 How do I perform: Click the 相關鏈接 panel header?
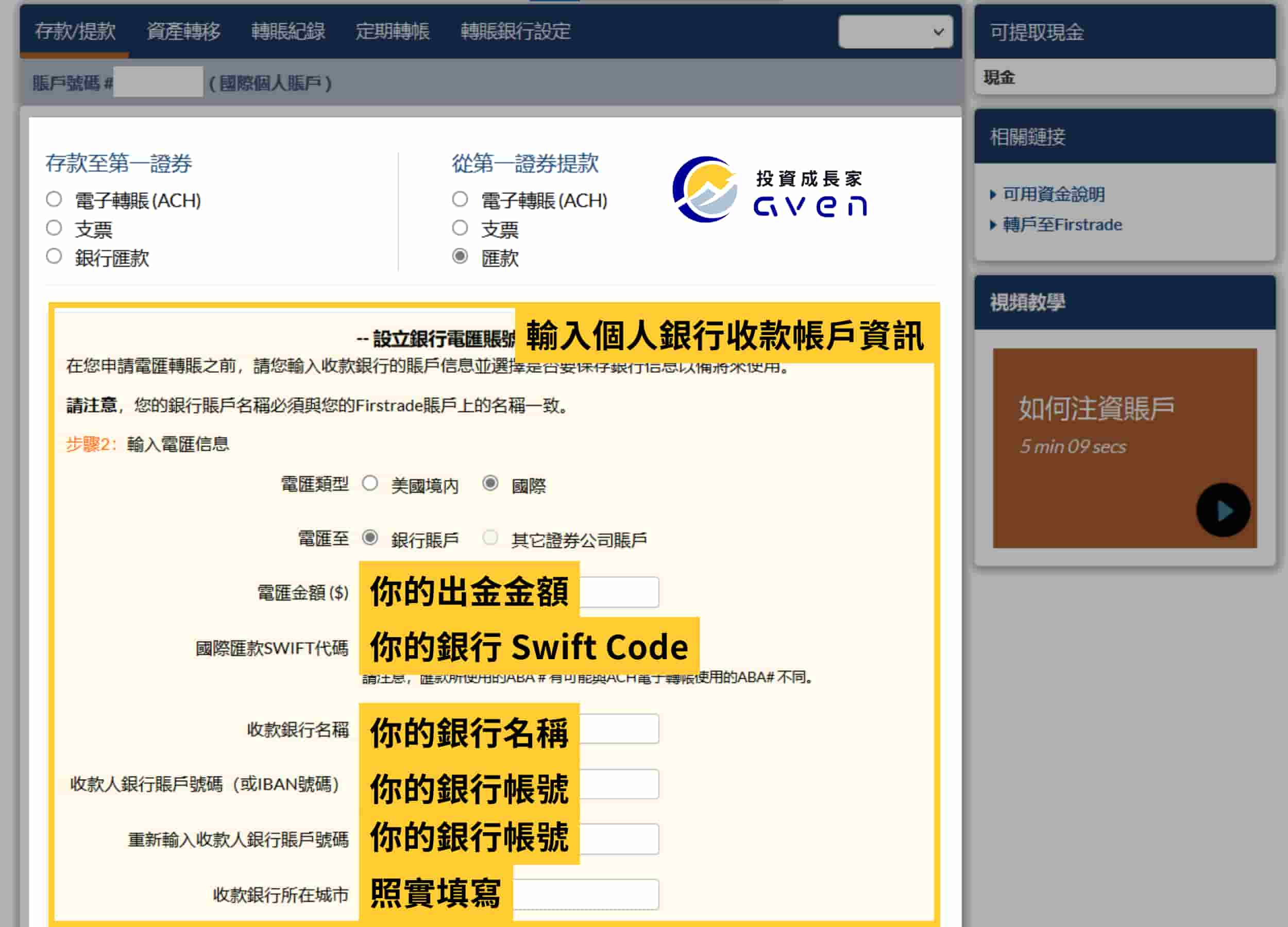coord(1125,137)
